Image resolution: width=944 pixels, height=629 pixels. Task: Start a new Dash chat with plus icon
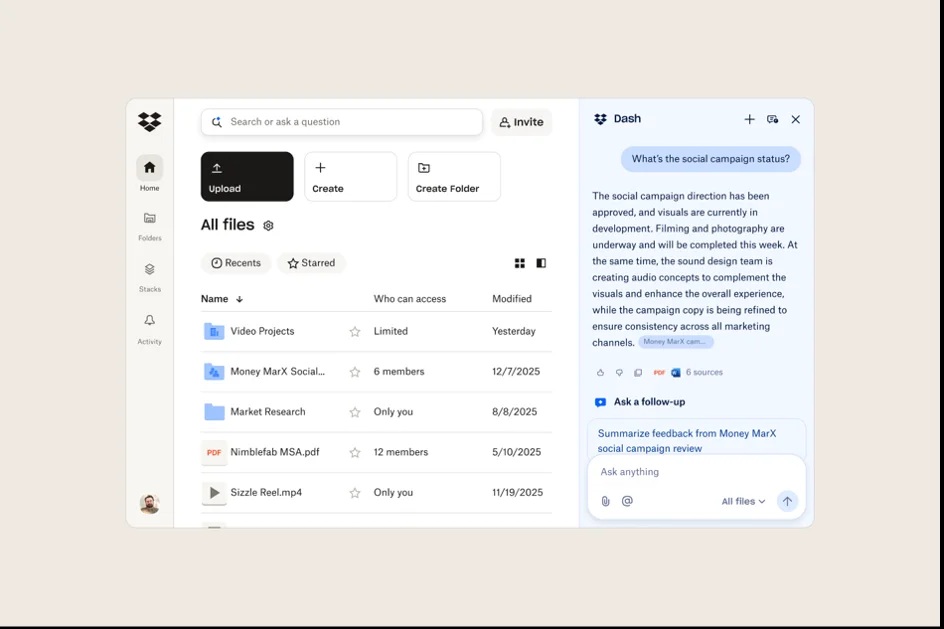(749, 119)
